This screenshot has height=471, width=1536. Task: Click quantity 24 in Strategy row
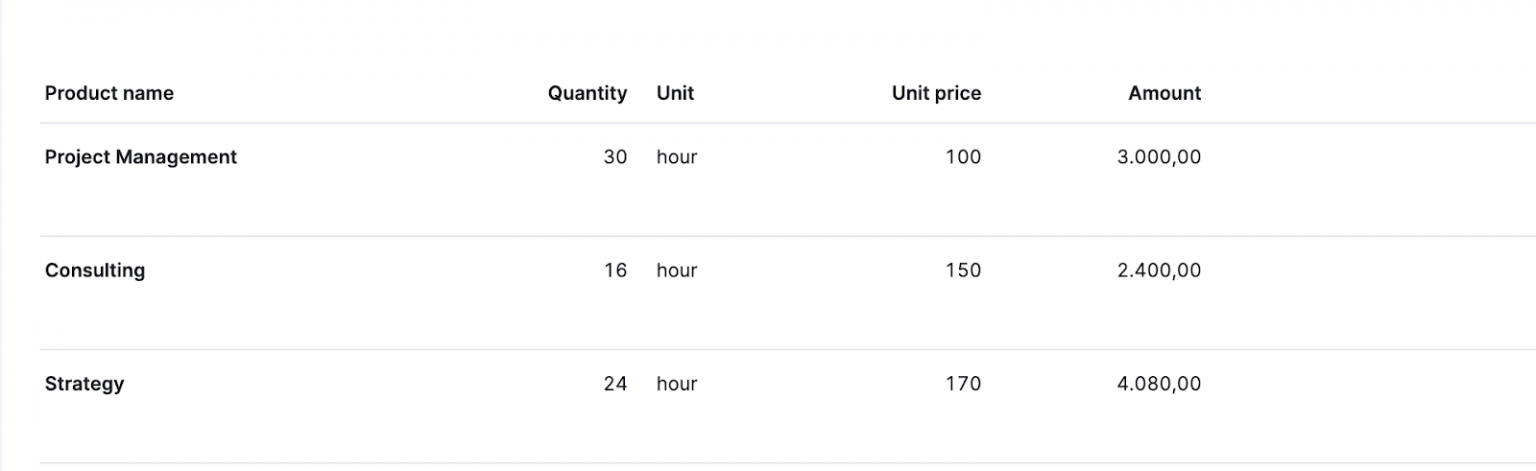click(x=615, y=384)
